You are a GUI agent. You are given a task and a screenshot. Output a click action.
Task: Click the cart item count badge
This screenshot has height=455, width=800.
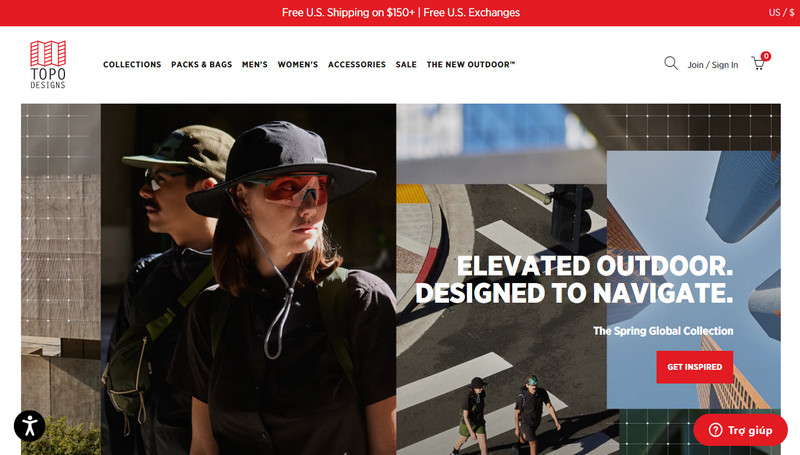pyautogui.click(x=765, y=56)
